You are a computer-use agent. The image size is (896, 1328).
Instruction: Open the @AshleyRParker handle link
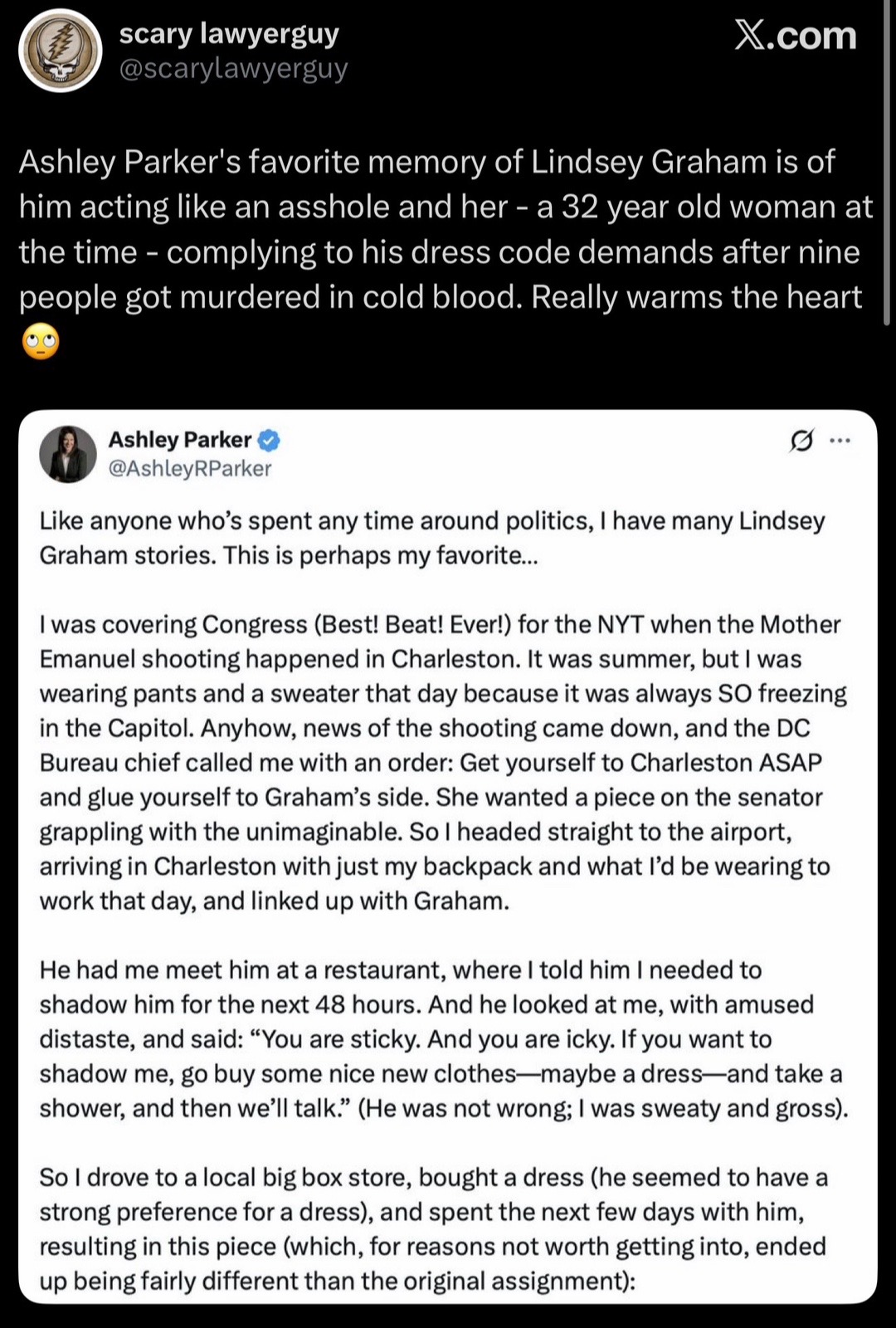pos(190,469)
